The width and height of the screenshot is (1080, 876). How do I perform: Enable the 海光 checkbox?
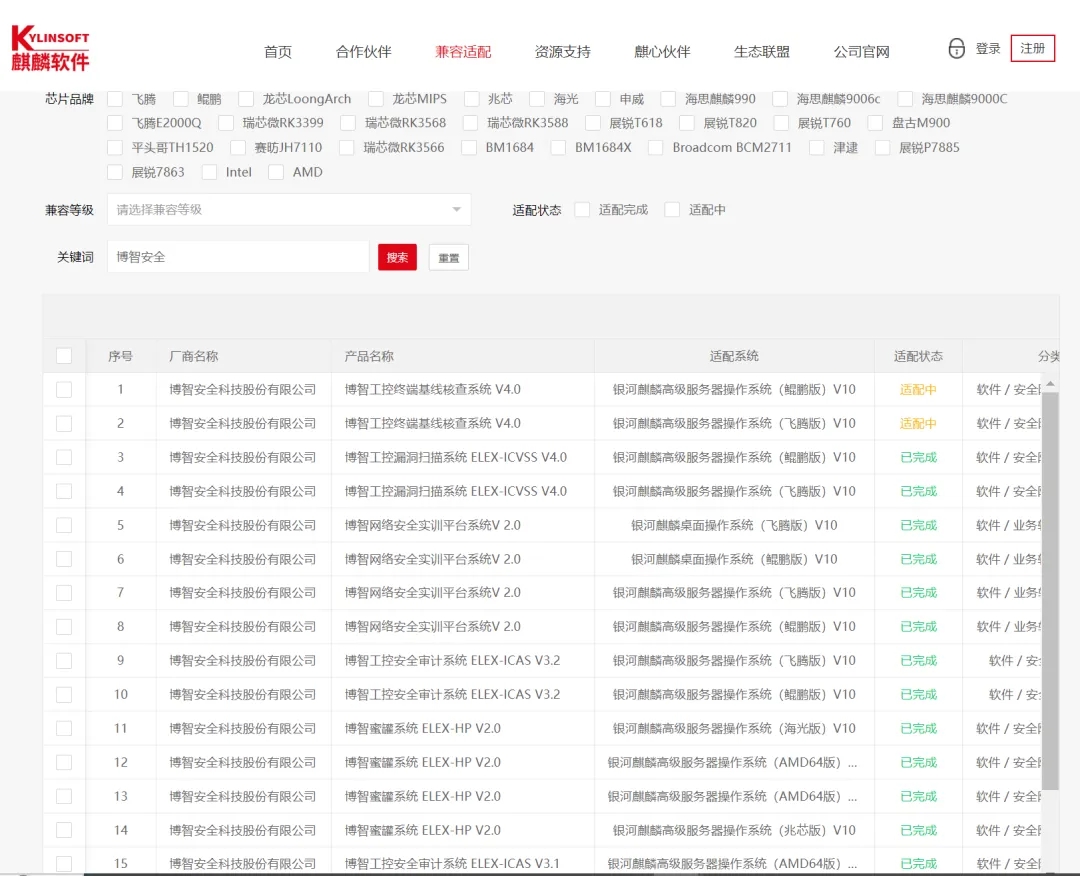coord(537,99)
